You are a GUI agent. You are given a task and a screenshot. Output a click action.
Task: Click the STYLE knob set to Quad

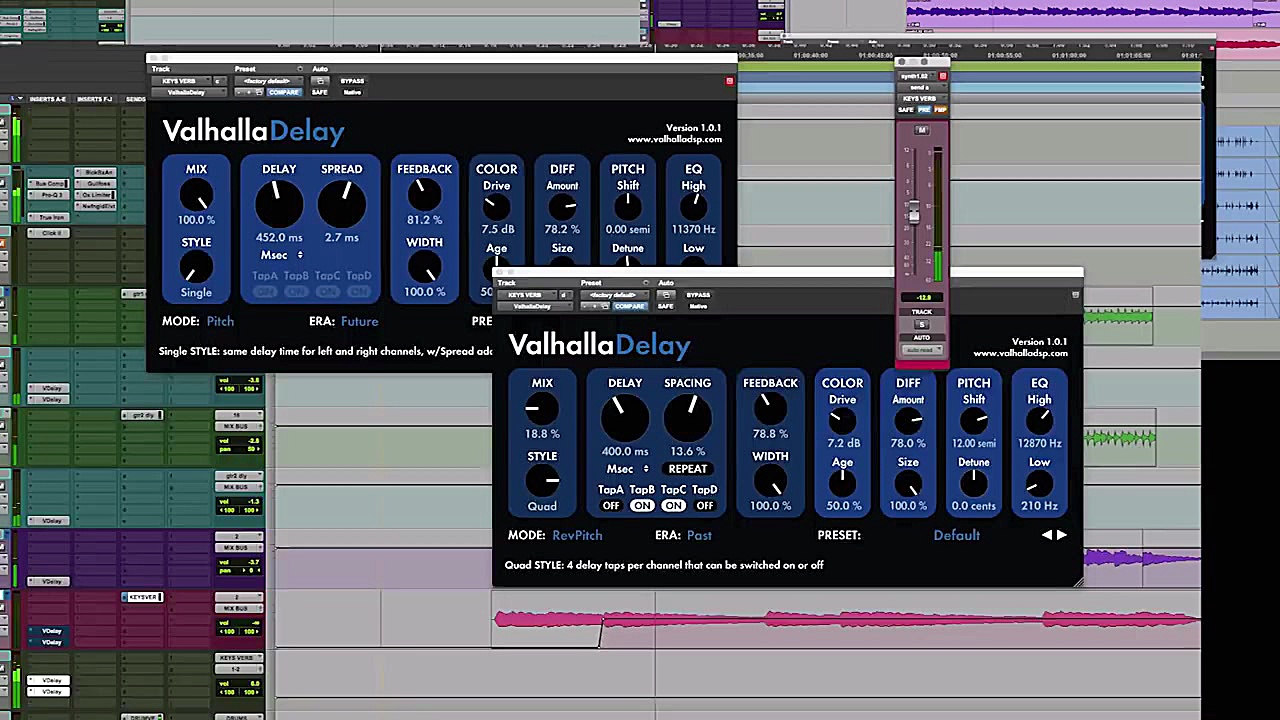(x=542, y=482)
